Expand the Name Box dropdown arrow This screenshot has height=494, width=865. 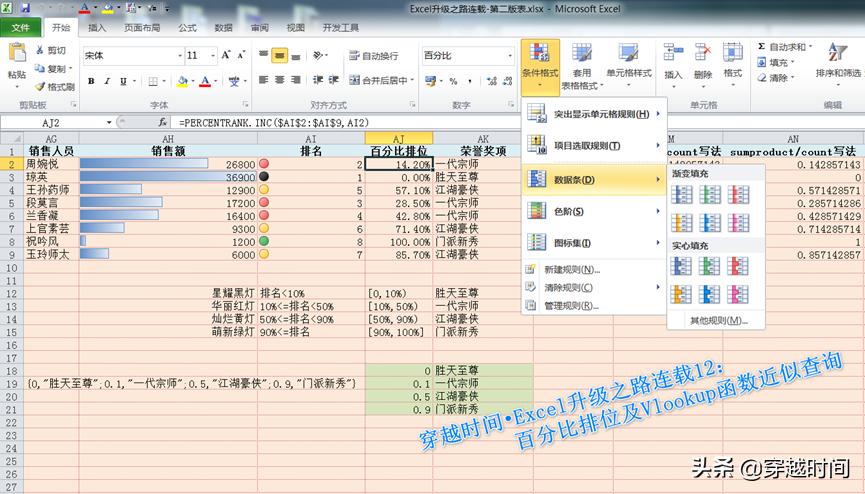click(x=109, y=123)
